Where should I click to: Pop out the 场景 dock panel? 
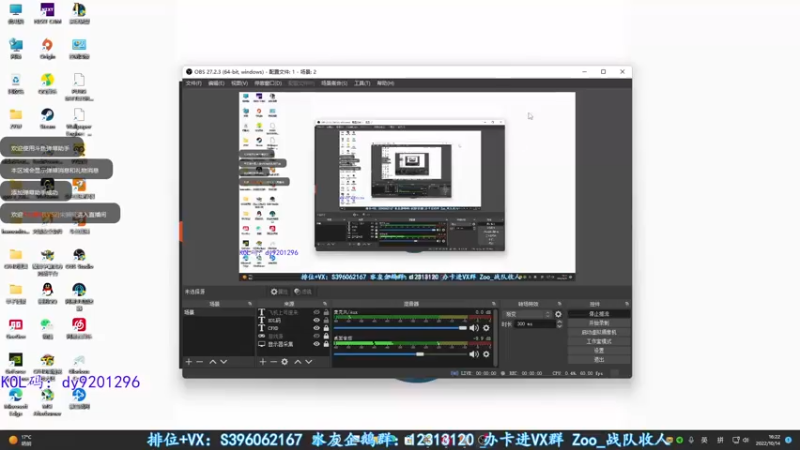(x=250, y=304)
